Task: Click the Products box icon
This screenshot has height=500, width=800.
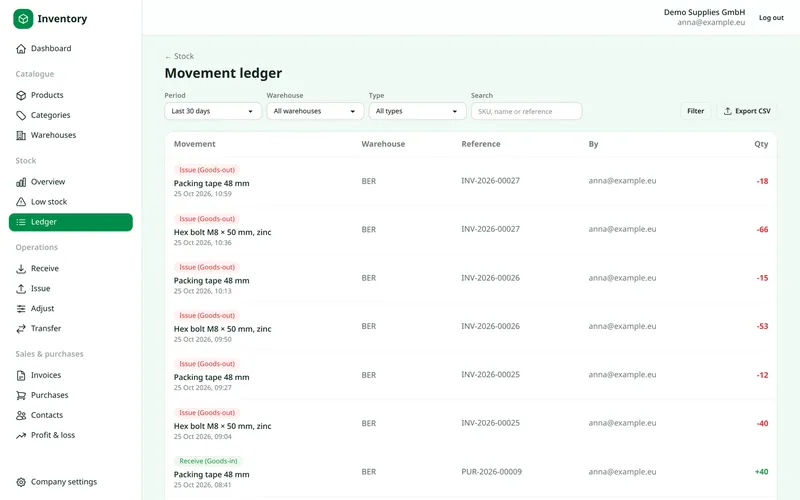Action: (21, 95)
